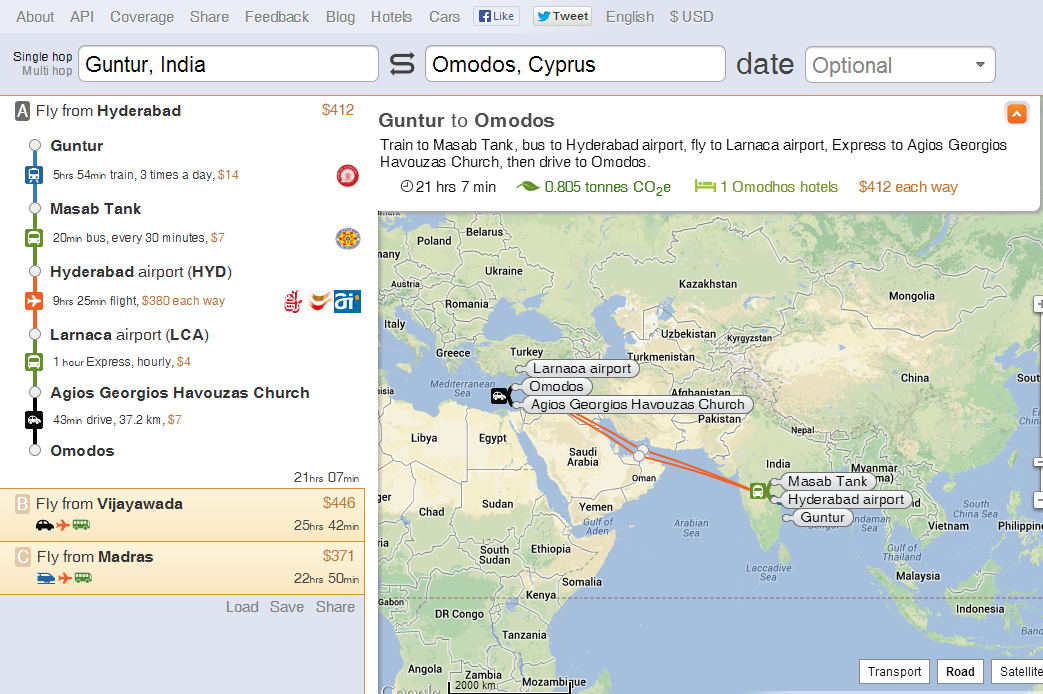The width and height of the screenshot is (1043, 694).
Task: Select the Larnaca airport (LCA) stop
Action: 130,335
